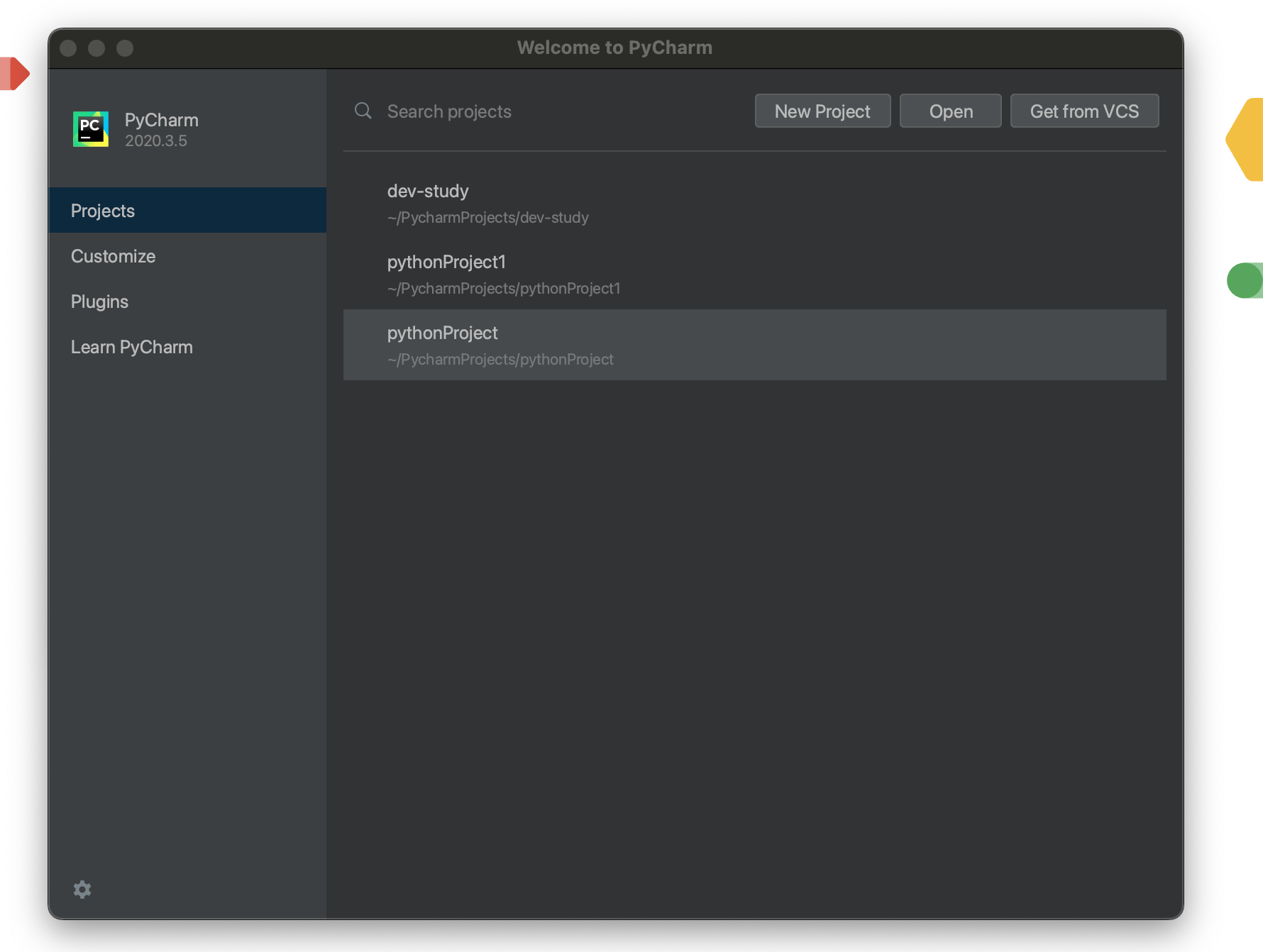Click the magnifying glass search icon
Image resolution: width=1263 pixels, height=952 pixels.
[363, 111]
